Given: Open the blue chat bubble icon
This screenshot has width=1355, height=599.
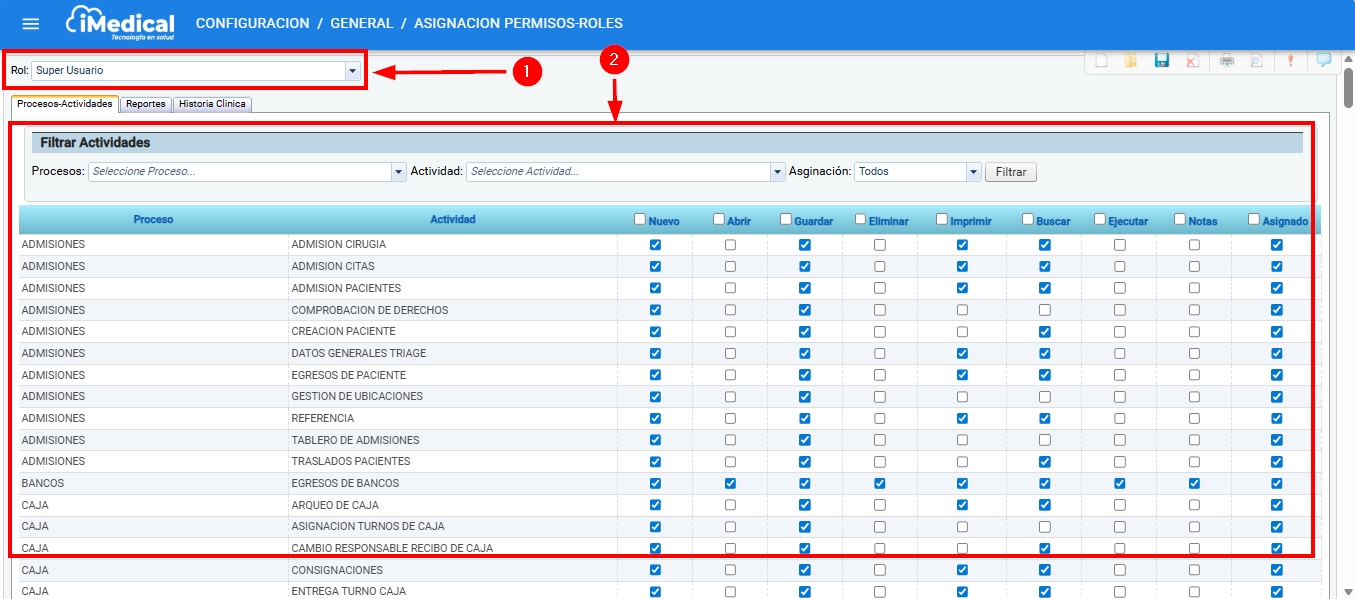Looking at the screenshot, I should point(1323,60).
